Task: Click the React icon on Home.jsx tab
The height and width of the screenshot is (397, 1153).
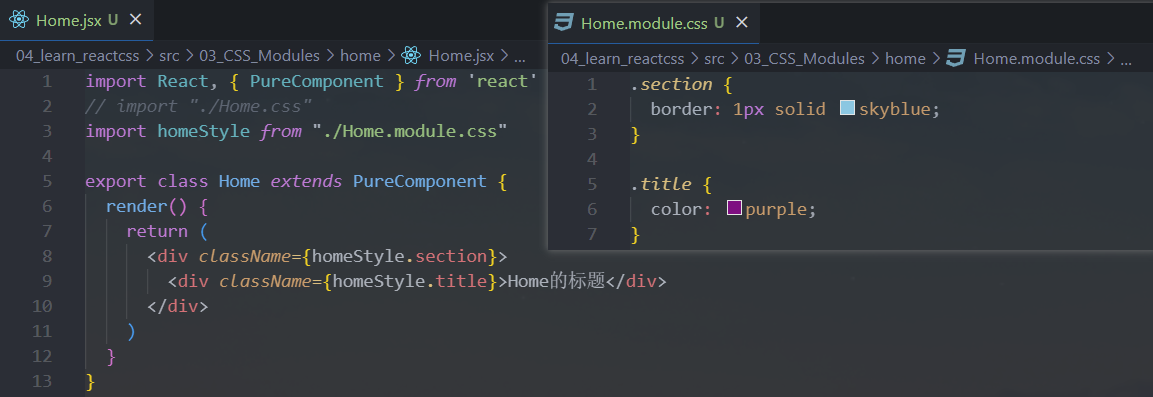Action: pyautogui.click(x=19, y=20)
